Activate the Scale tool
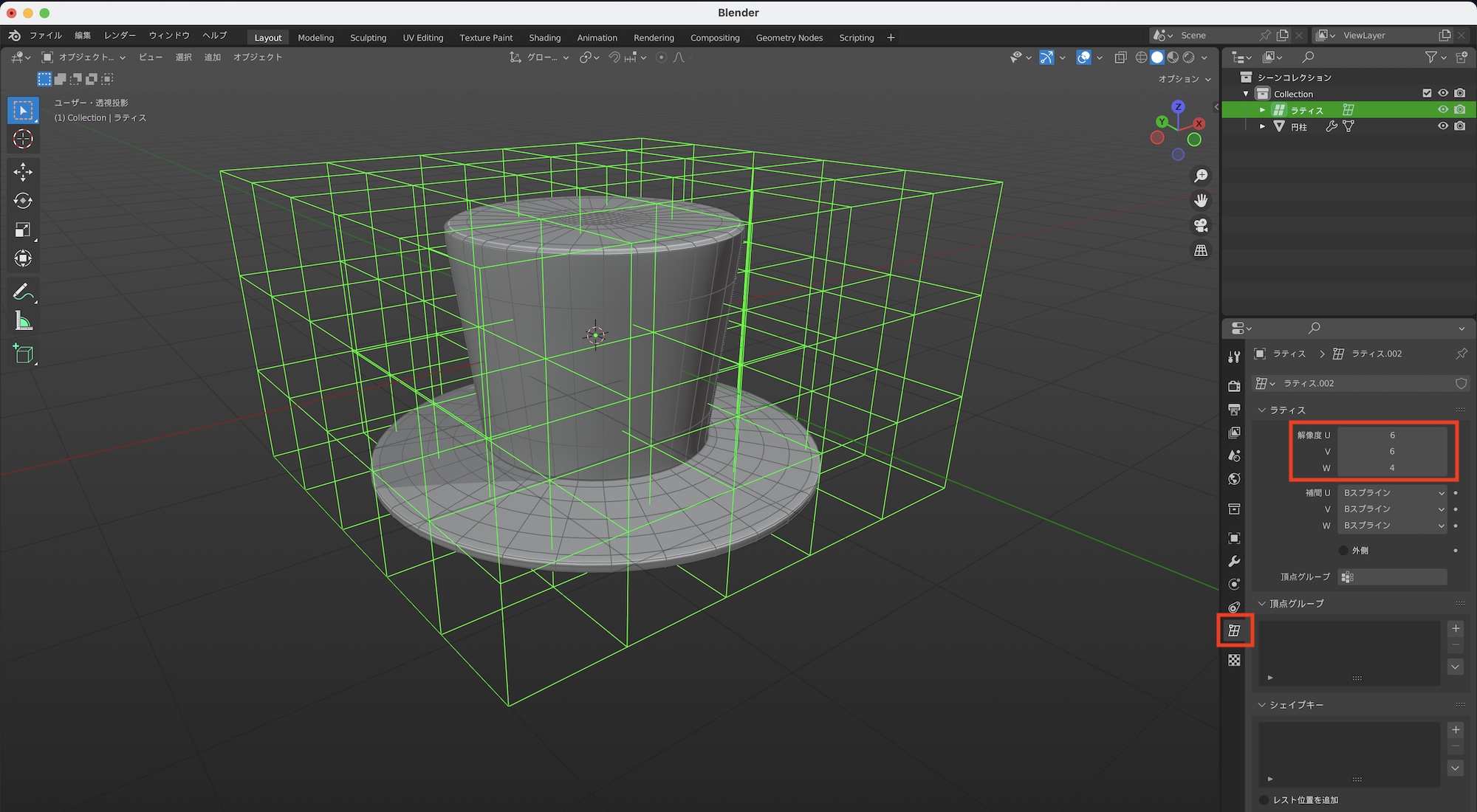Screen dimensions: 1477x812 point(23,230)
